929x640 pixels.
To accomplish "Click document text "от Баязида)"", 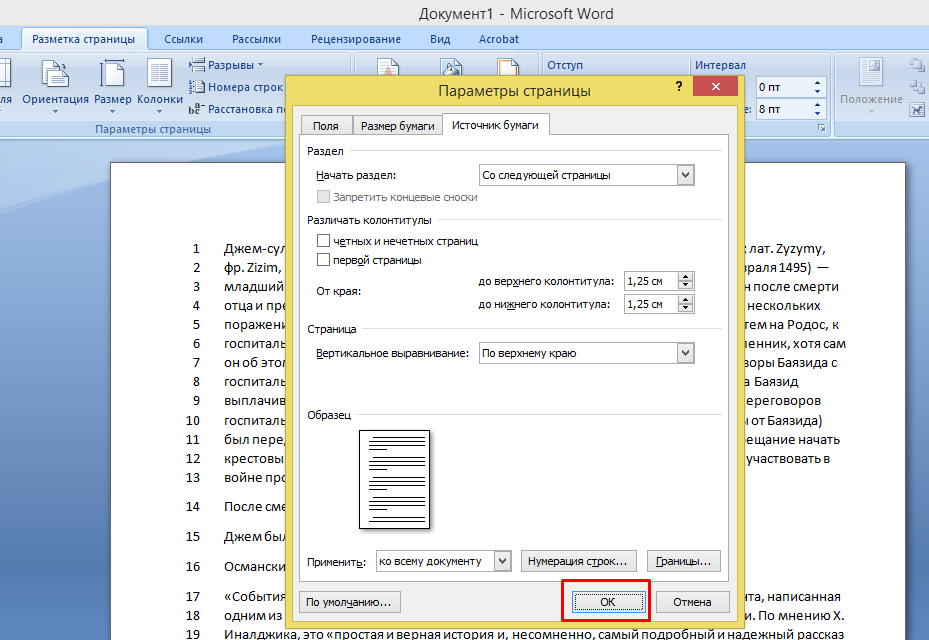I will point(786,421).
